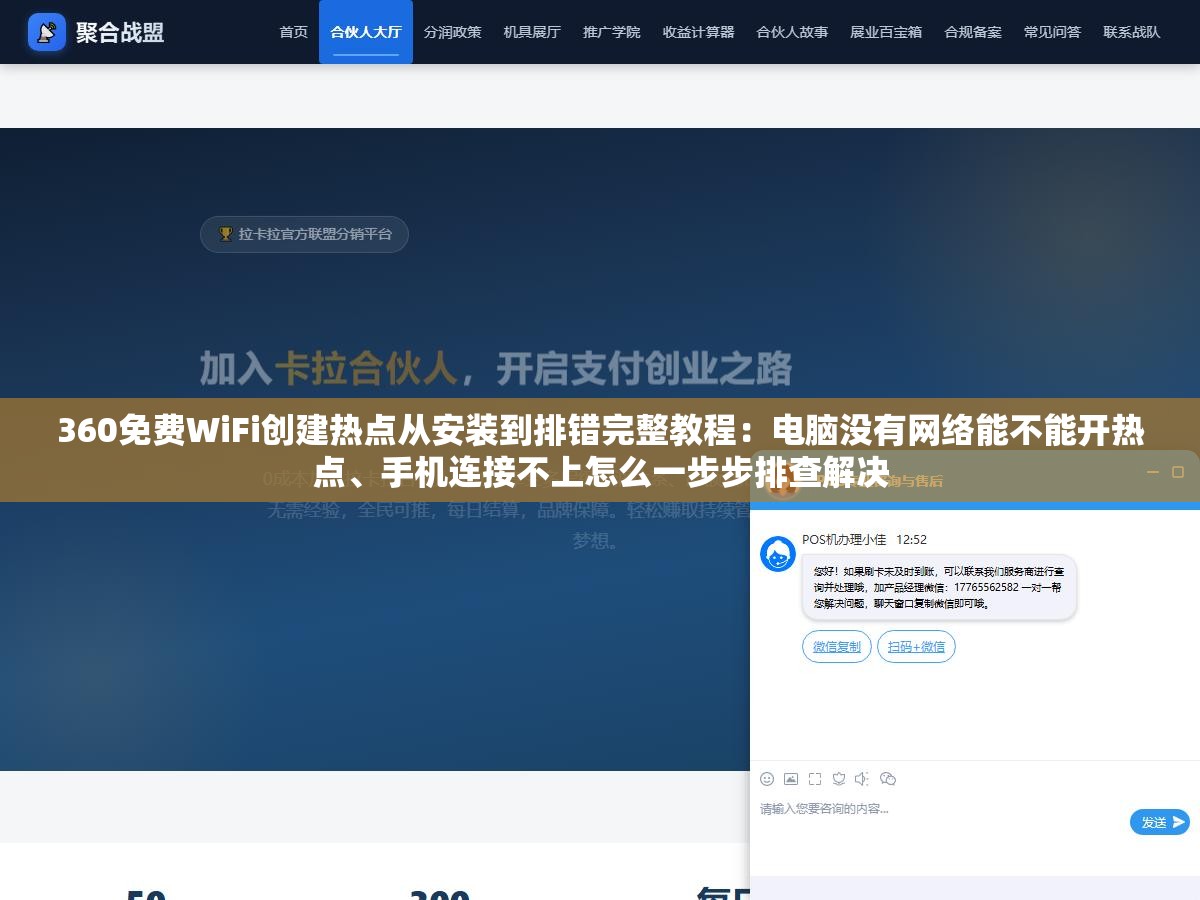Viewport: 1200px width, 900px height.
Task: Open 合规备案 navigation item
Action: [x=973, y=32]
